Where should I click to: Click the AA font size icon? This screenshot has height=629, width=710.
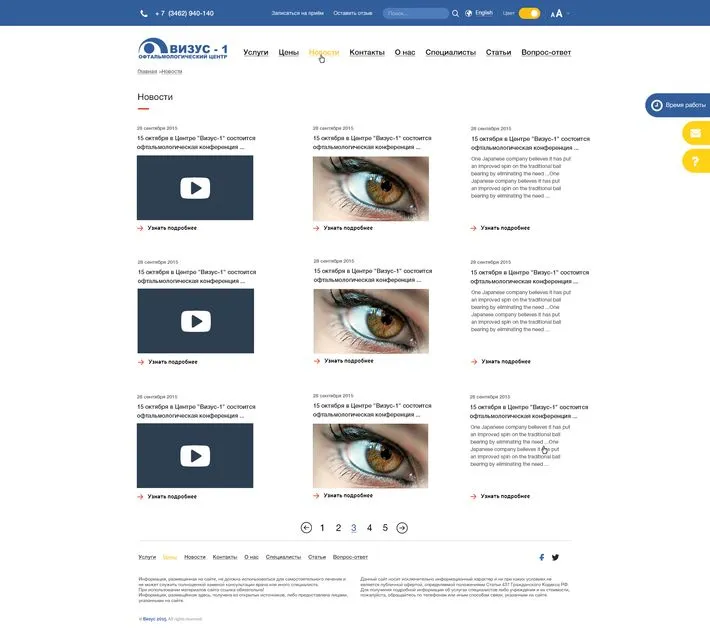tap(556, 14)
